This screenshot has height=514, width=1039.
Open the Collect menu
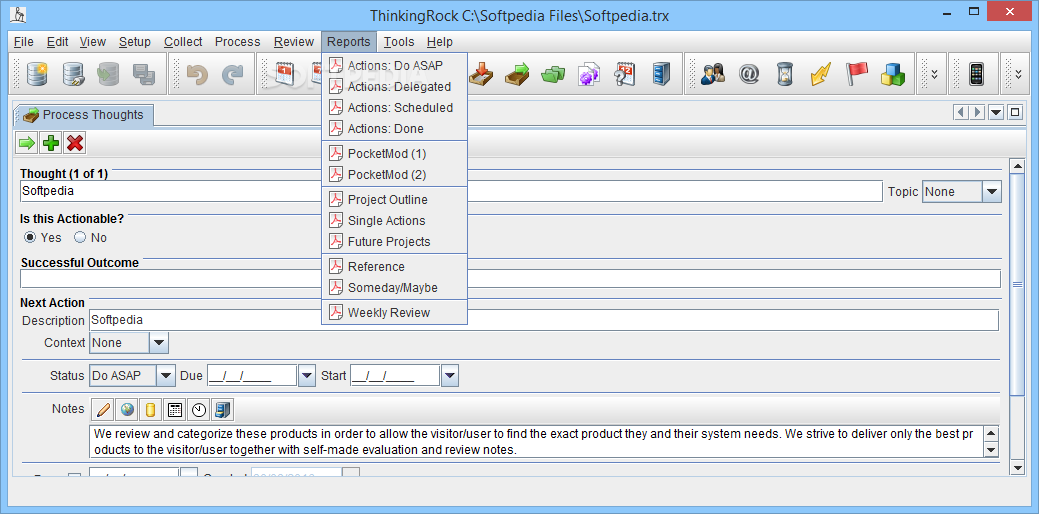(x=183, y=42)
